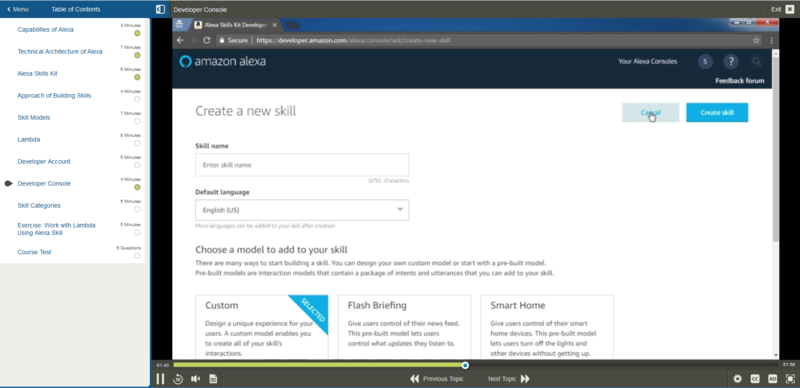Open Lambda topic
Image resolution: width=800 pixels, height=388 pixels.
click(29, 139)
